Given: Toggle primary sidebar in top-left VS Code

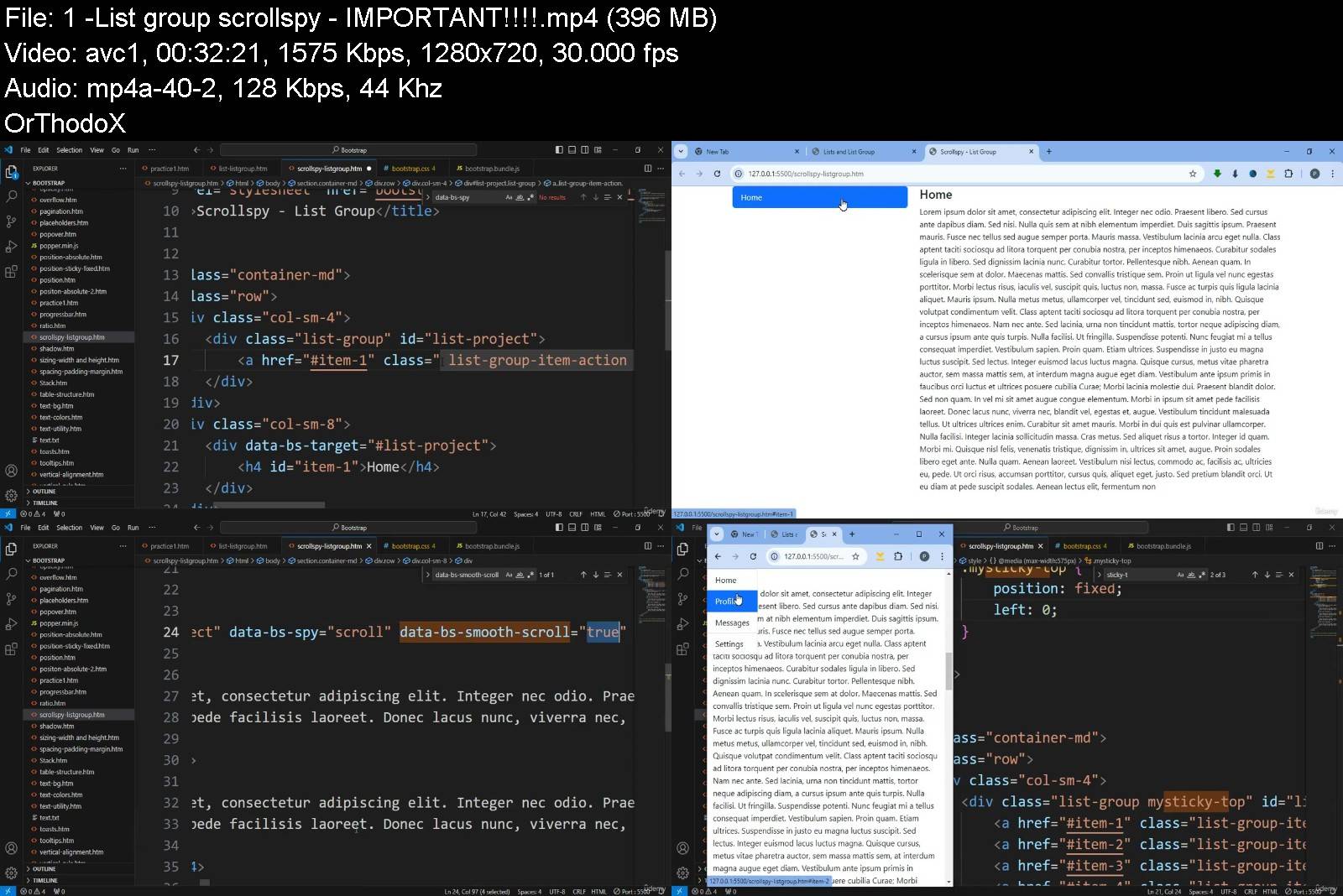Looking at the screenshot, I should pyautogui.click(x=559, y=150).
